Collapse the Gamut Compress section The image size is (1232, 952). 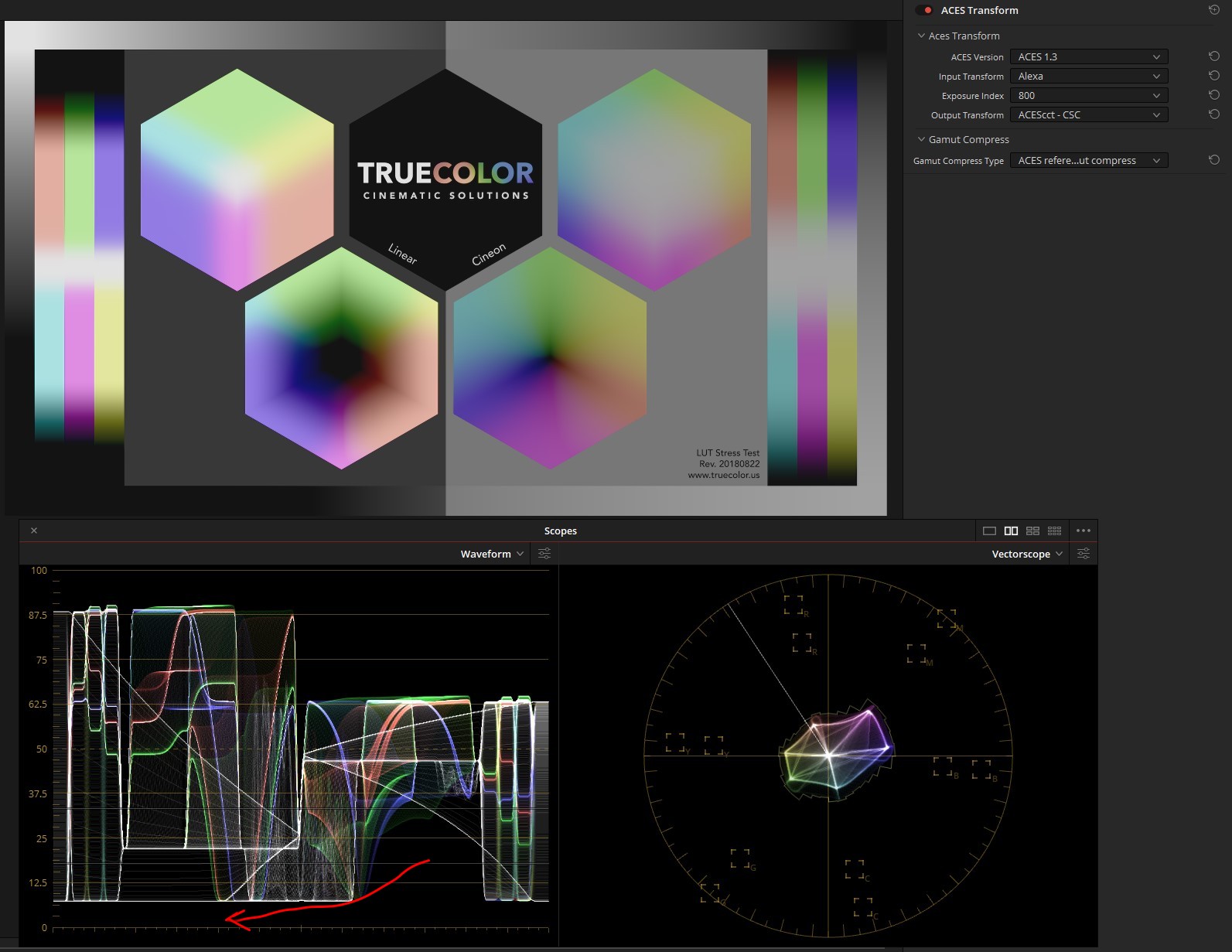click(x=921, y=139)
